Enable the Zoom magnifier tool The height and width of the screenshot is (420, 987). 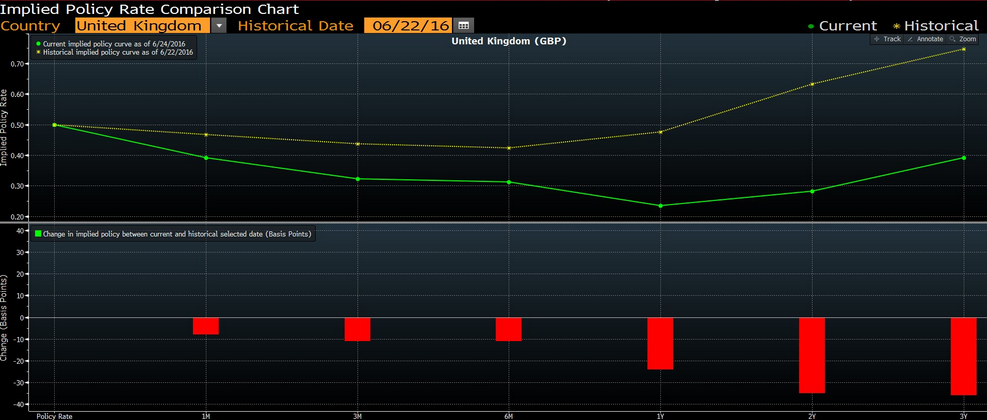click(x=963, y=39)
